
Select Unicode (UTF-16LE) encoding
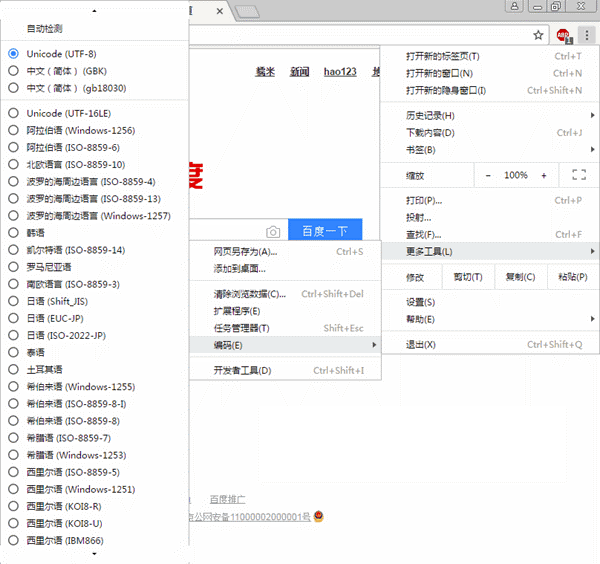click(x=95, y=113)
